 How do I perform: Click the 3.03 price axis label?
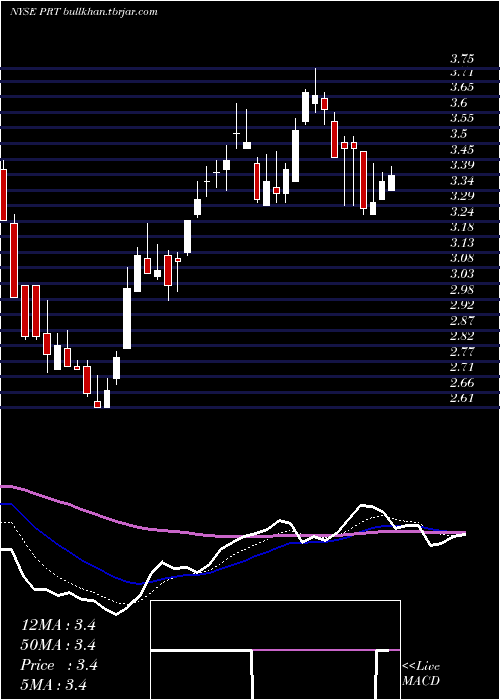point(462,274)
